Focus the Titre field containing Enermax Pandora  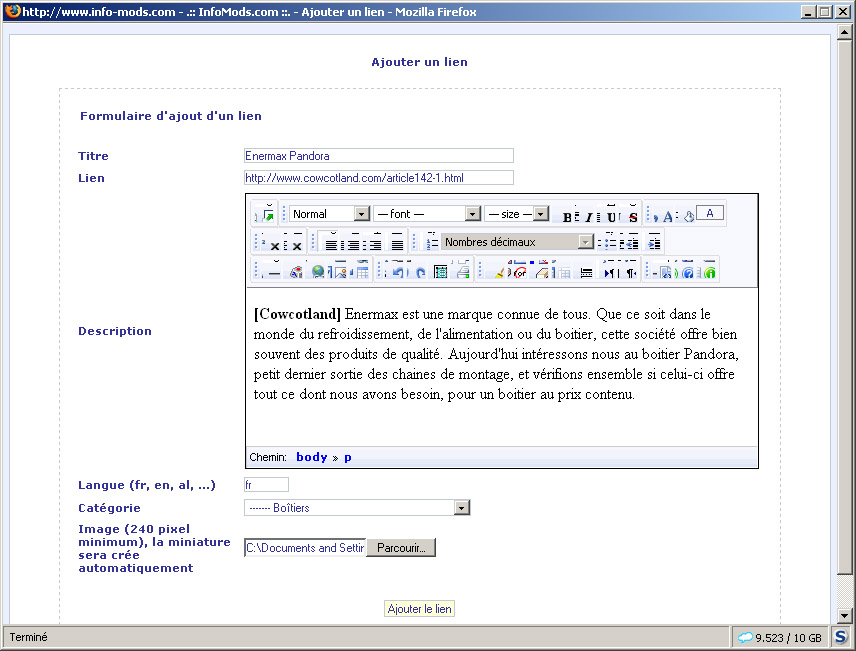(x=379, y=156)
